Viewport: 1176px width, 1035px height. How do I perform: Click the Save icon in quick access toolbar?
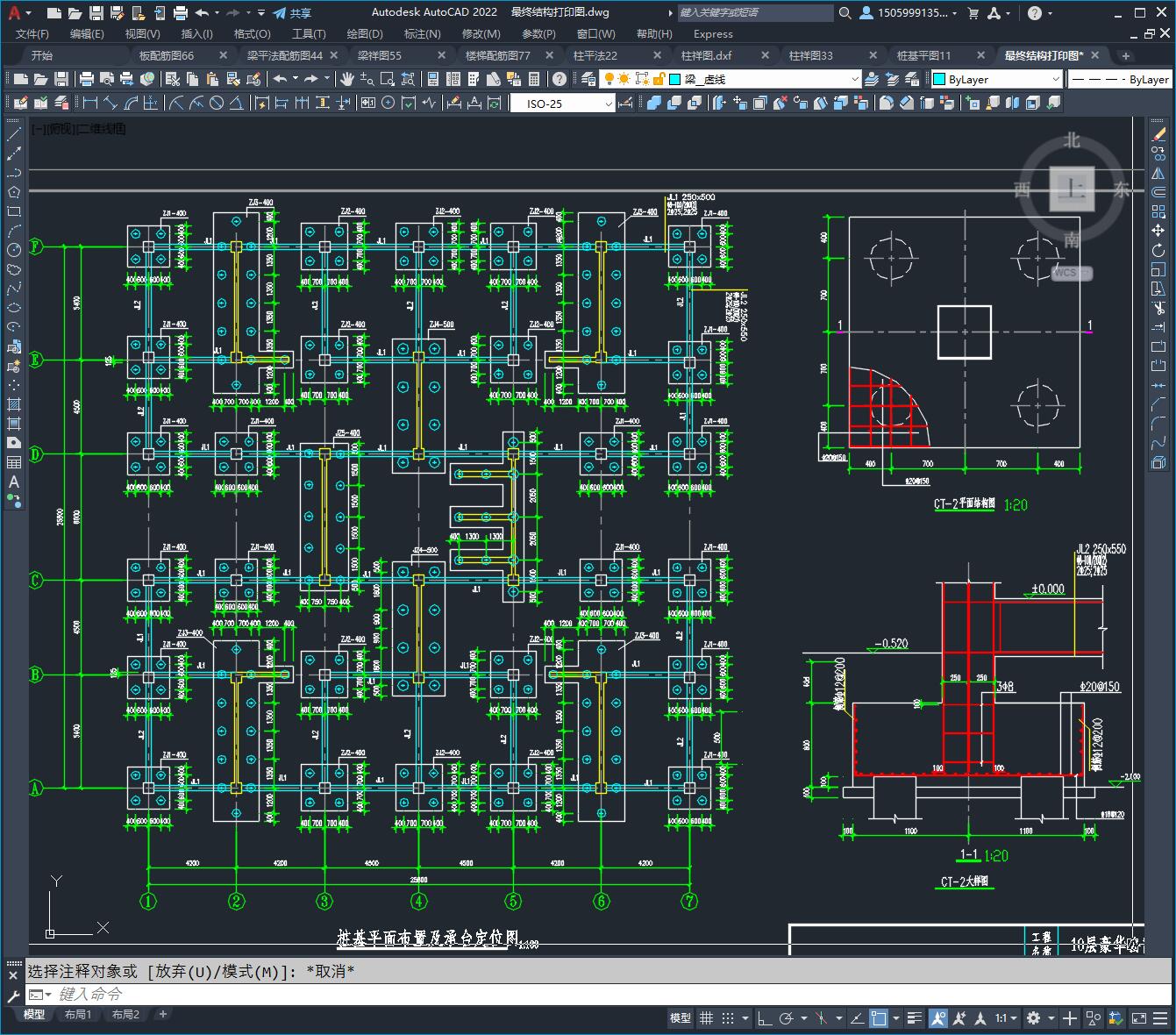(x=96, y=12)
